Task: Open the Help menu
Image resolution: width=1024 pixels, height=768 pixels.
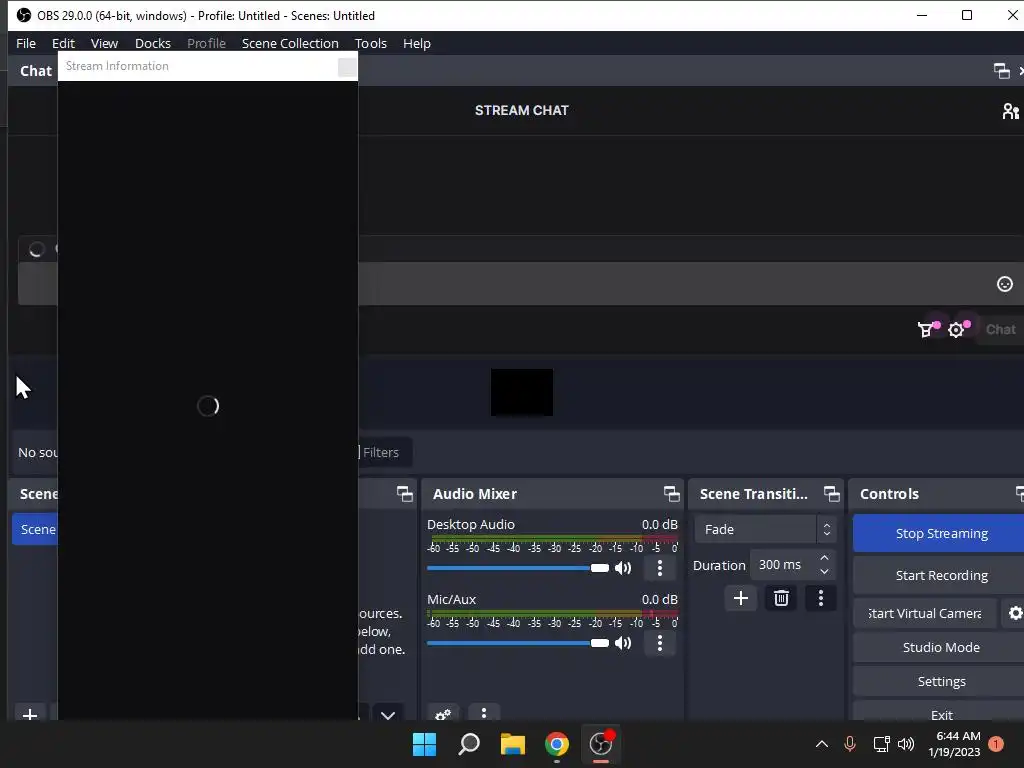Action: click(417, 43)
